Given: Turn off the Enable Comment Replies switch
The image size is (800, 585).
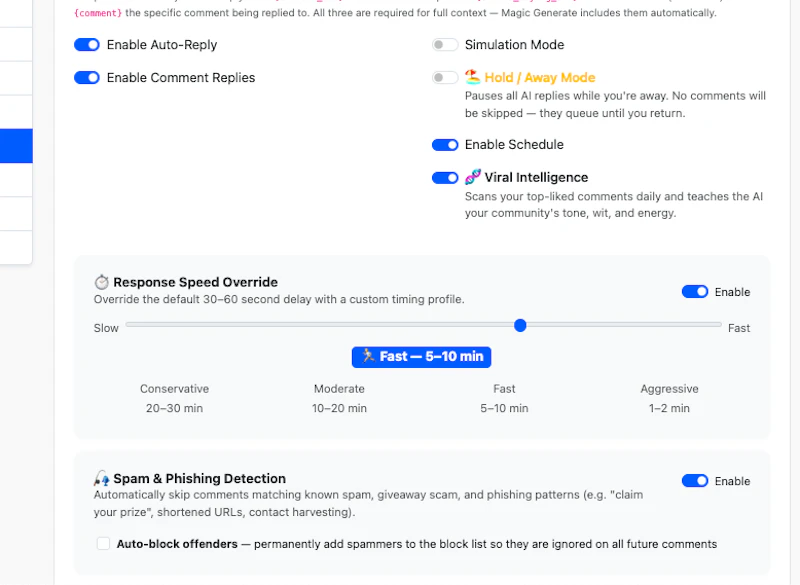Looking at the screenshot, I should [x=87, y=78].
